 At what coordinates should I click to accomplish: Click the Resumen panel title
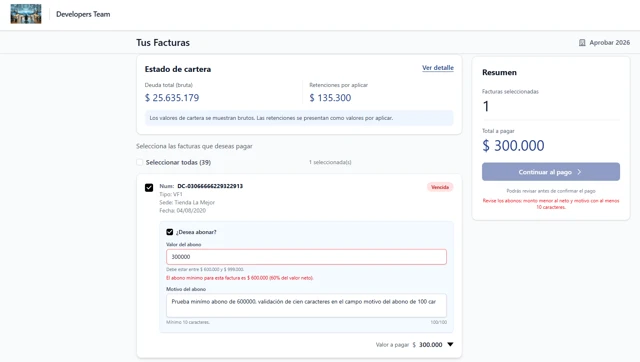coord(499,73)
